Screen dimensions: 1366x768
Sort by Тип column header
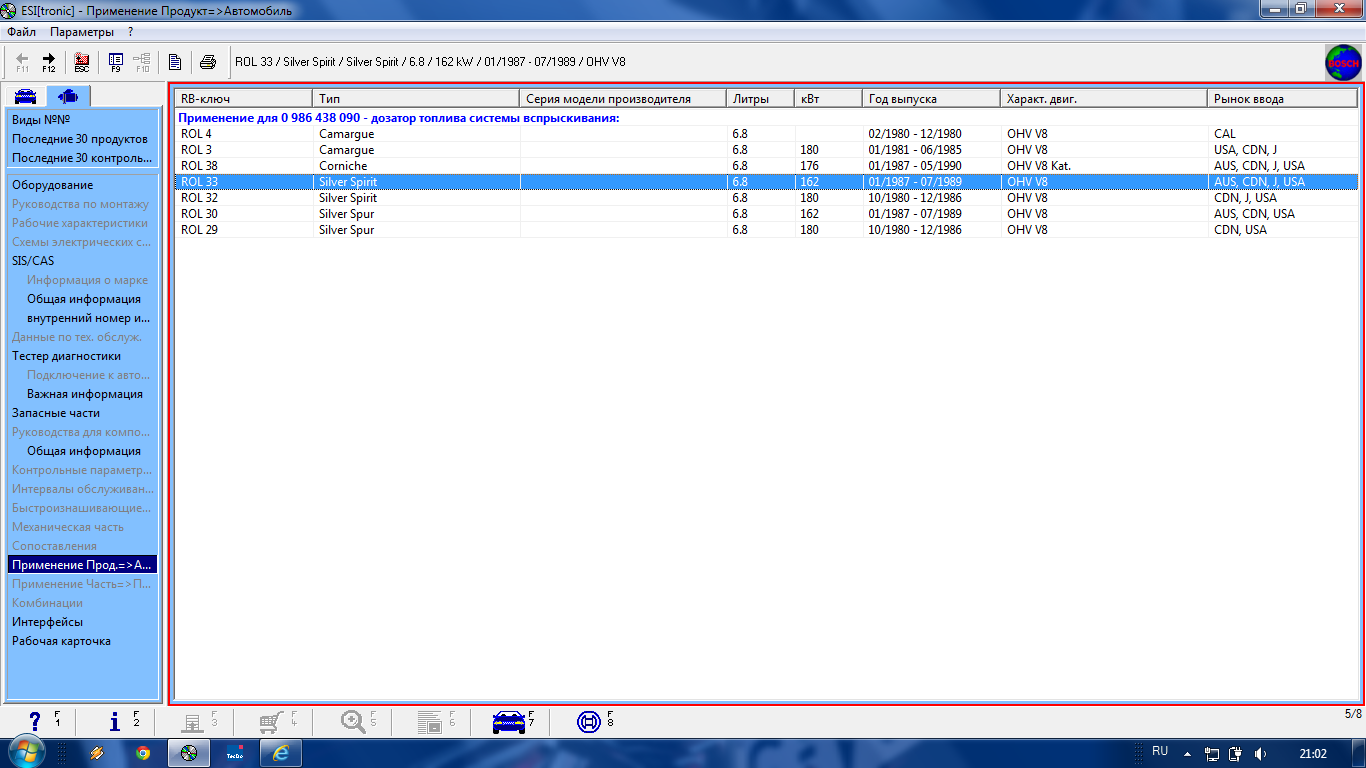tap(416, 99)
